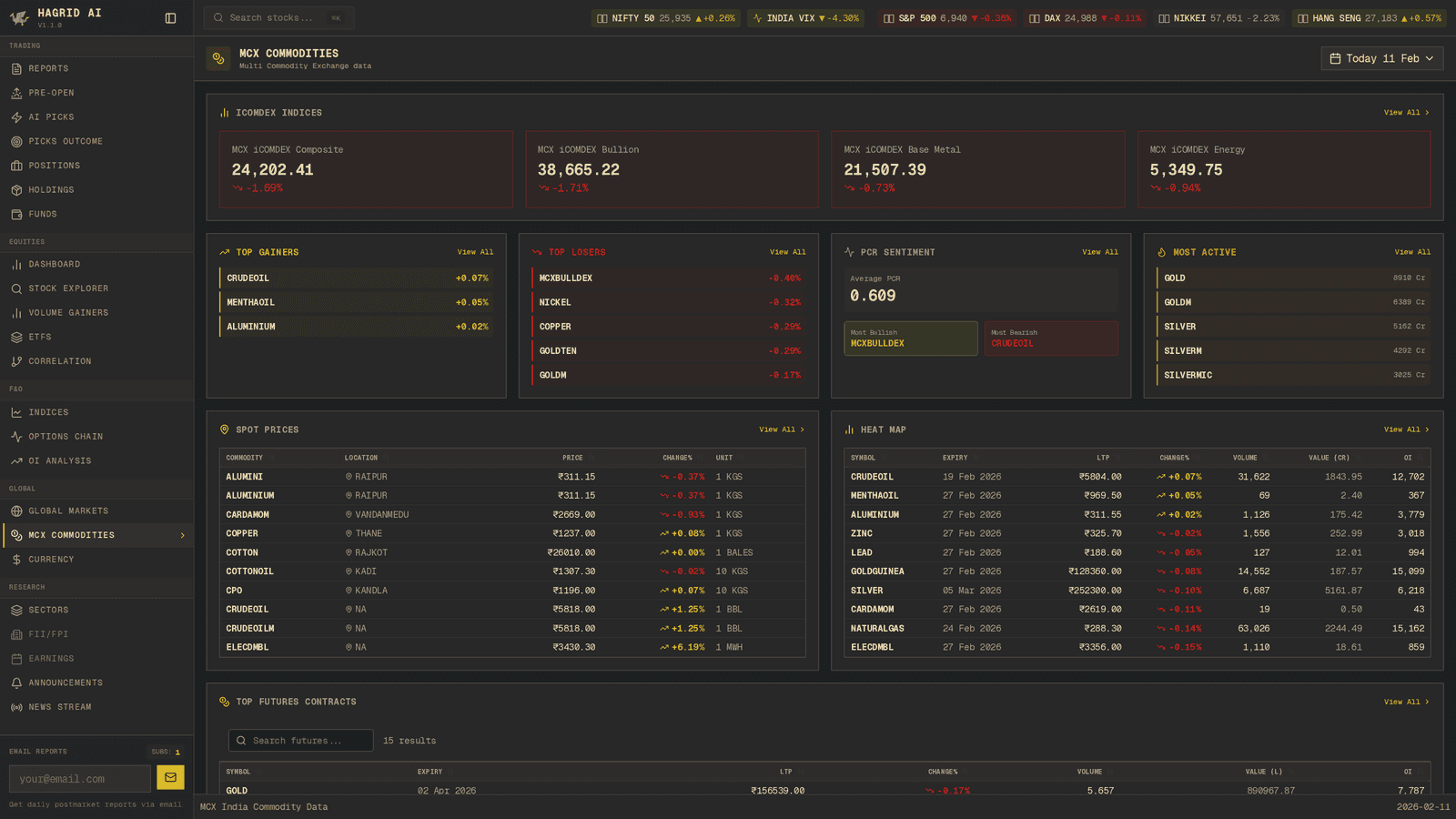The image size is (1456, 819).
Task: Open Correlation branch icon
Action: (16, 361)
